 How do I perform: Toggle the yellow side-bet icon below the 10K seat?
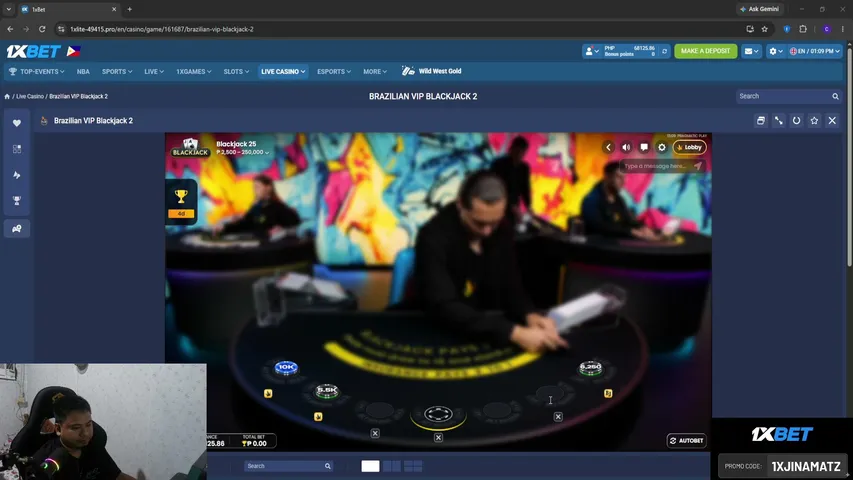point(268,393)
